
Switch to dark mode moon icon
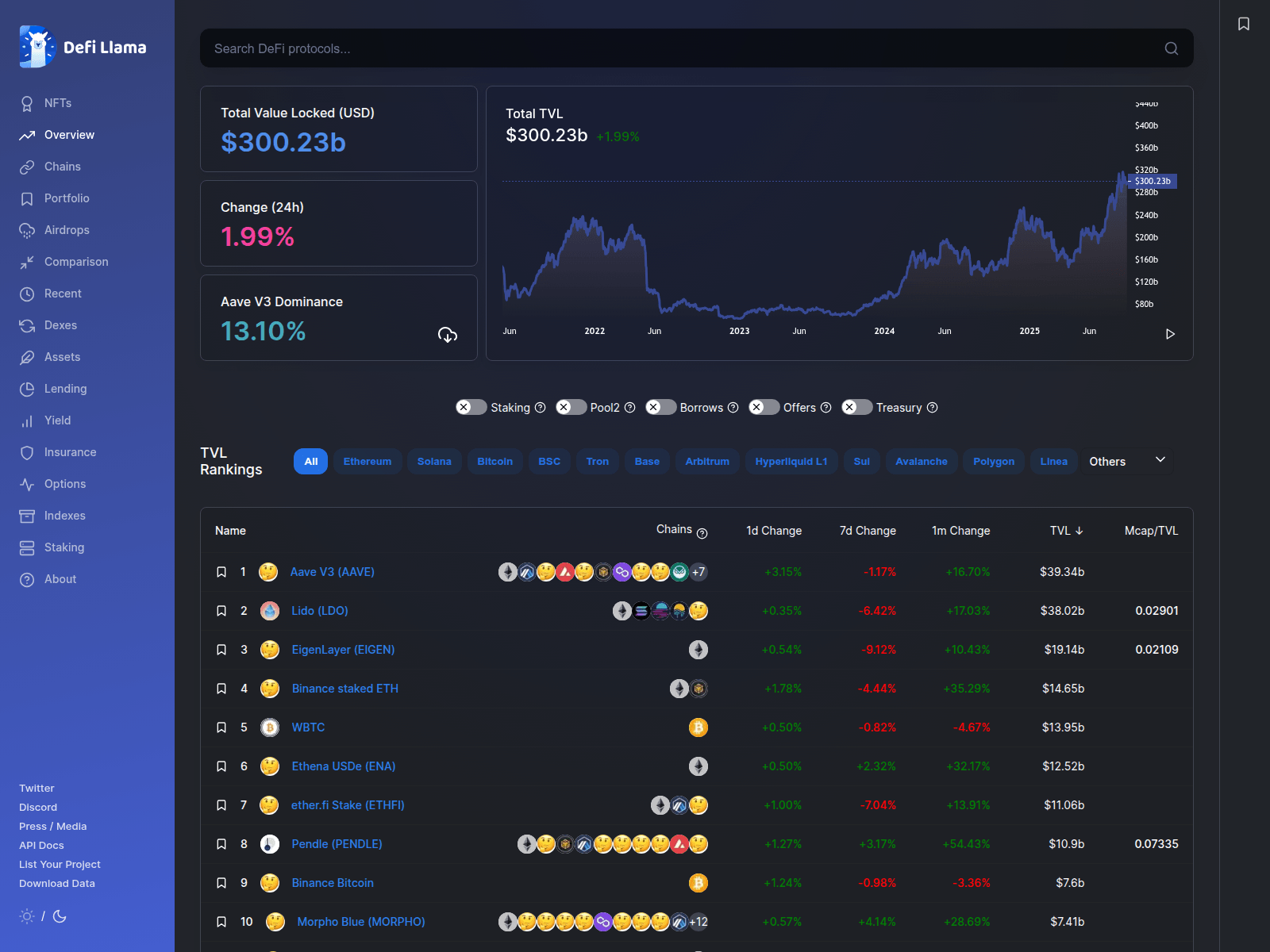[60, 916]
